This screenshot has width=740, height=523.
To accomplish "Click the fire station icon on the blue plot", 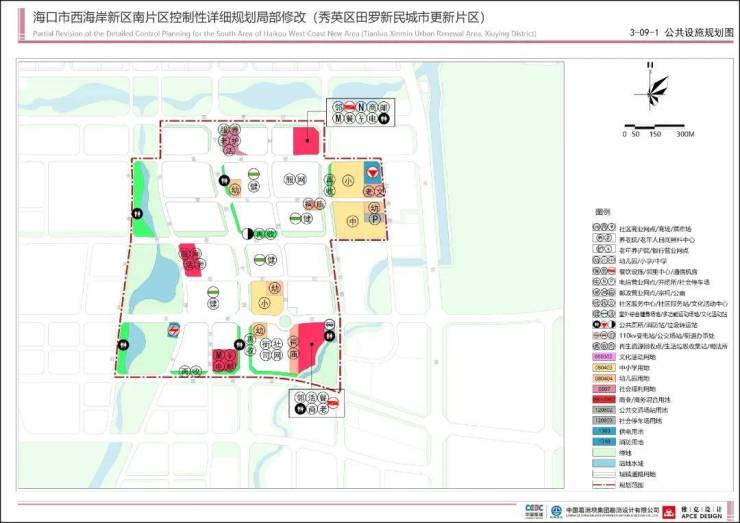I will tap(372, 171).
